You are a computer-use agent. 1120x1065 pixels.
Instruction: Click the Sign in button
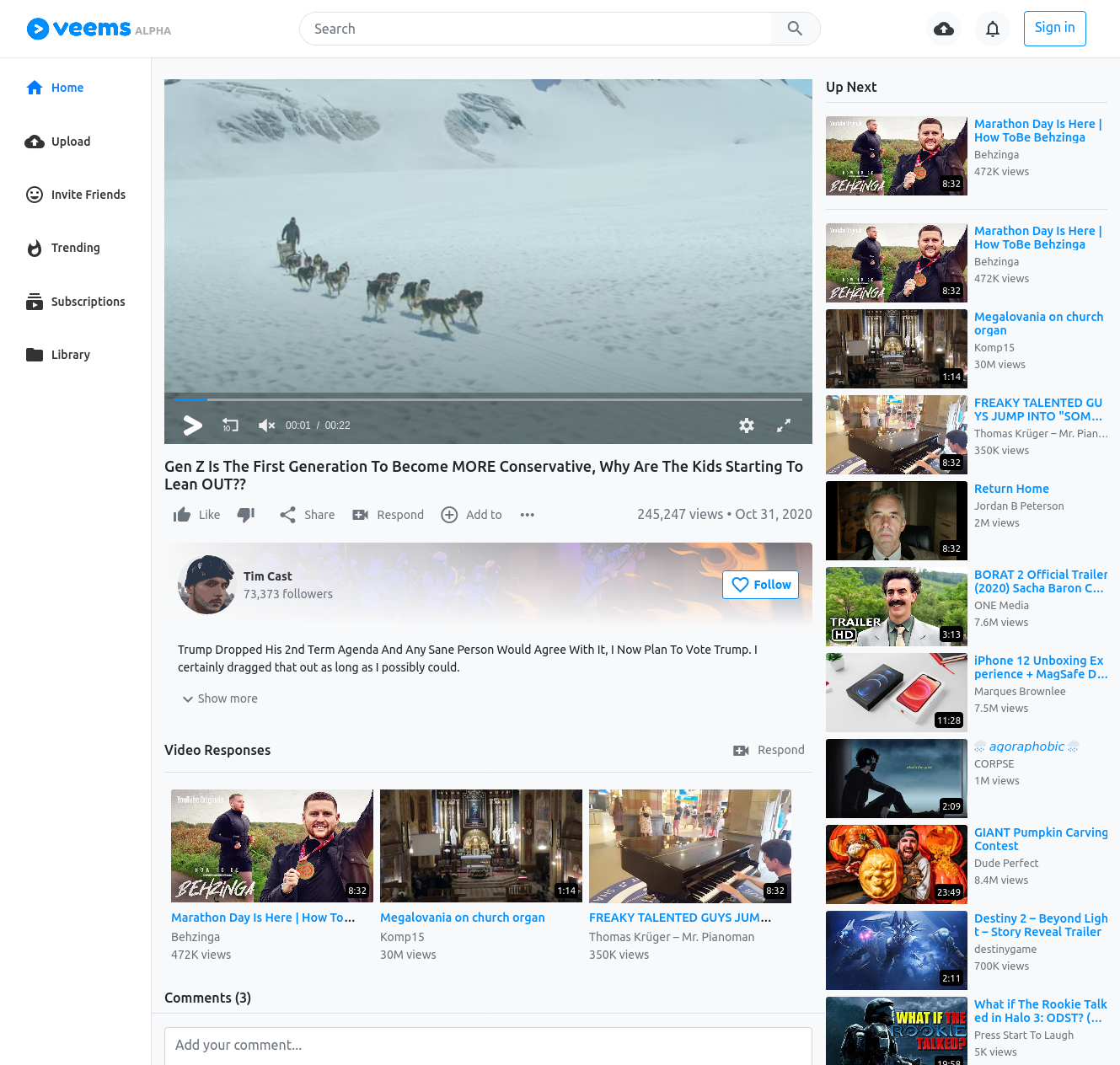[1054, 28]
